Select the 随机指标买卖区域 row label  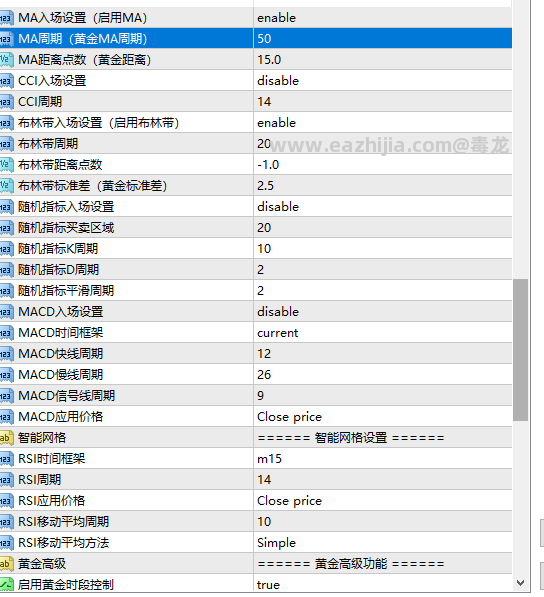[x=66, y=228]
